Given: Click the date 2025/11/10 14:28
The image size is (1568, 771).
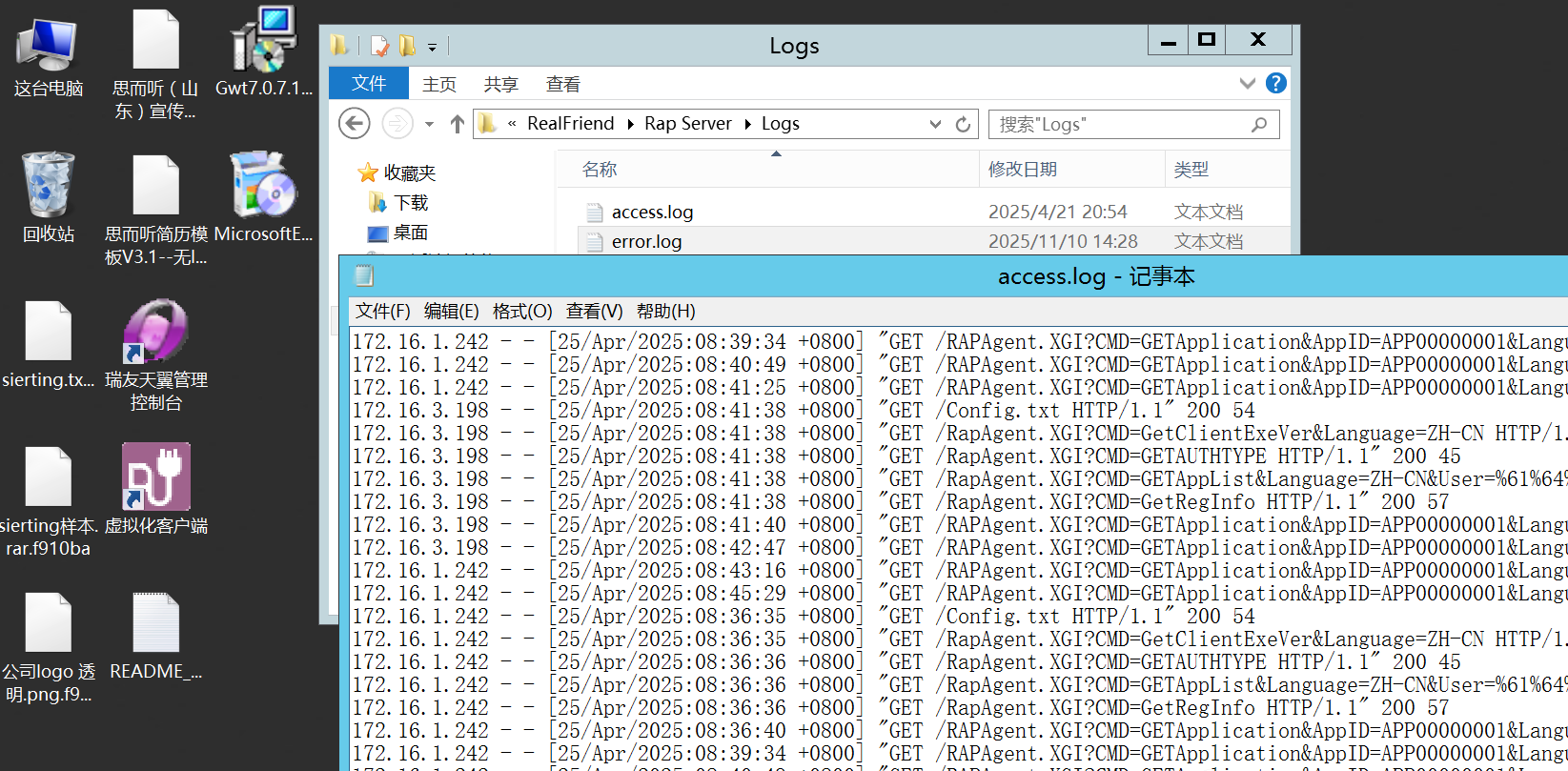Looking at the screenshot, I should (1063, 241).
